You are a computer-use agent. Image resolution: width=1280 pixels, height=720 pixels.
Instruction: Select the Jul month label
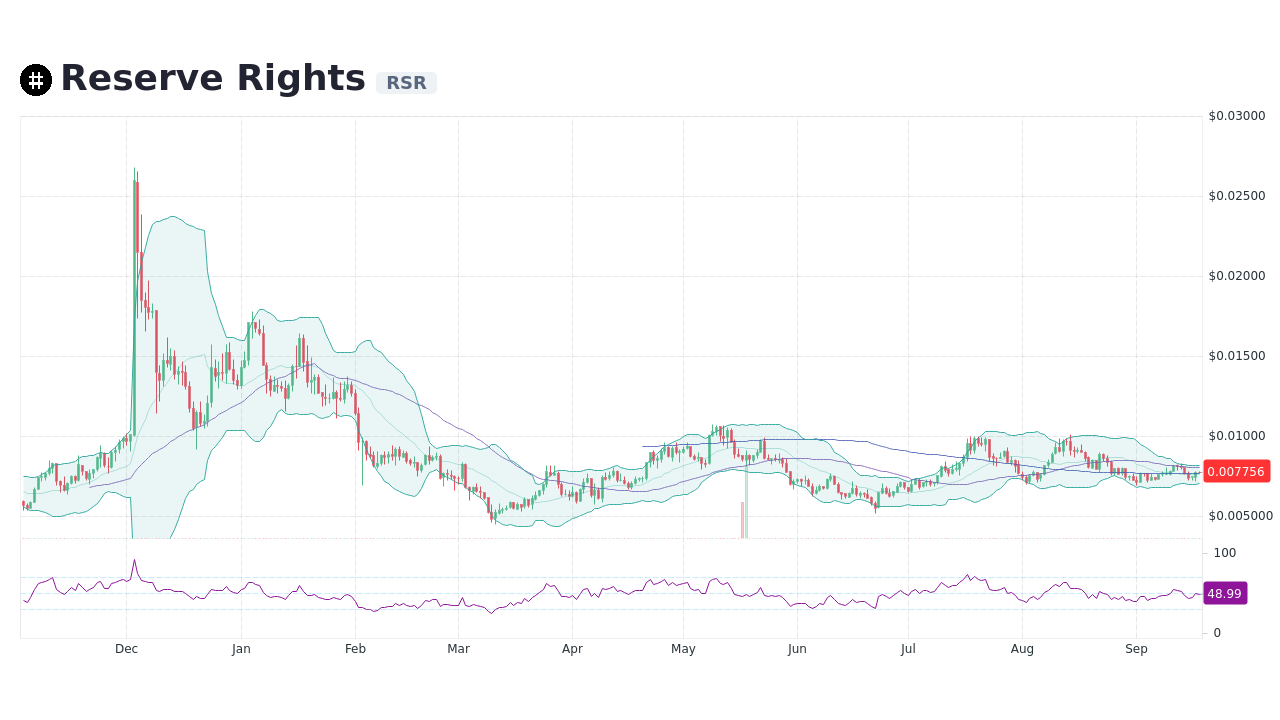(908, 648)
